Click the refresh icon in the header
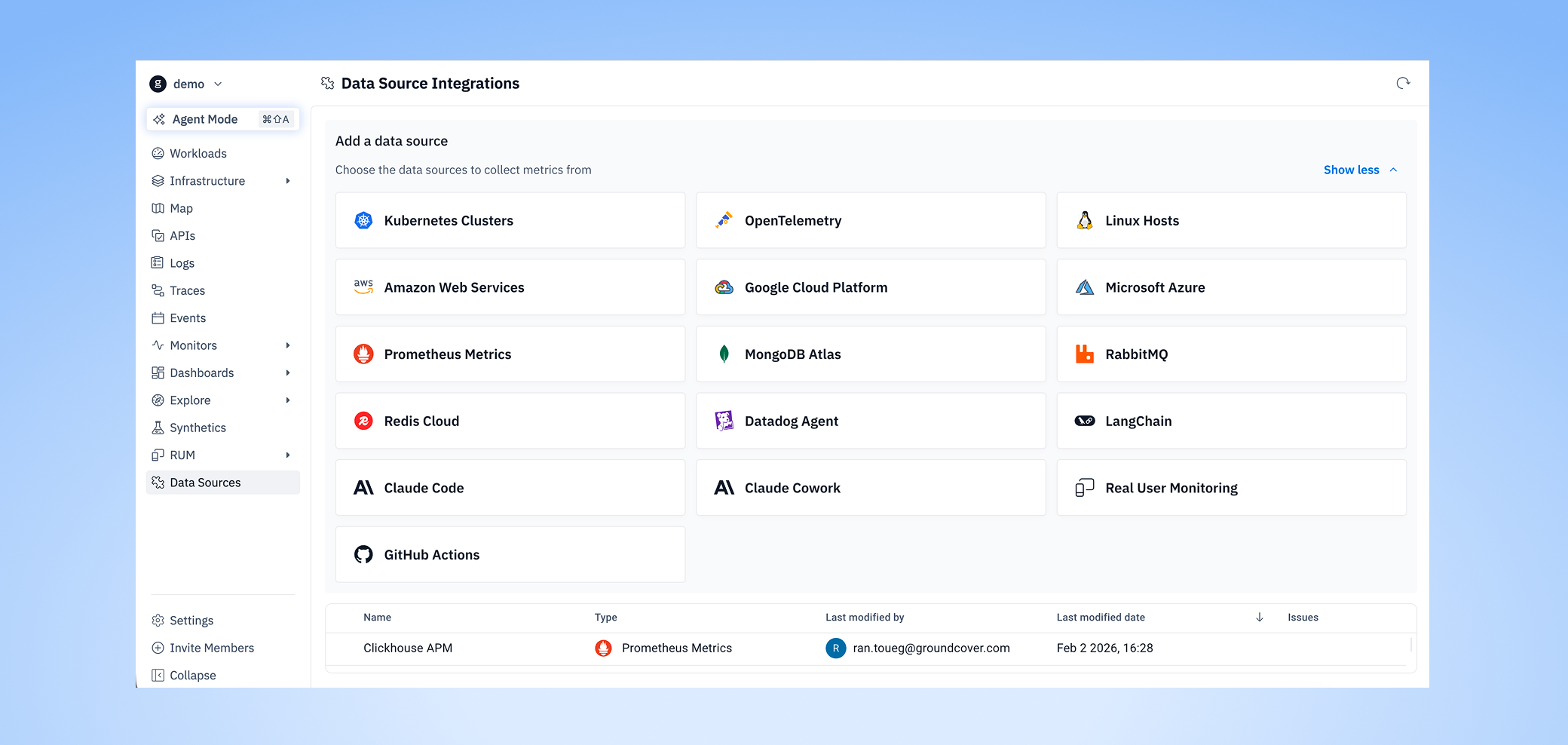Screen dimensions: 1568x745 (1403, 83)
